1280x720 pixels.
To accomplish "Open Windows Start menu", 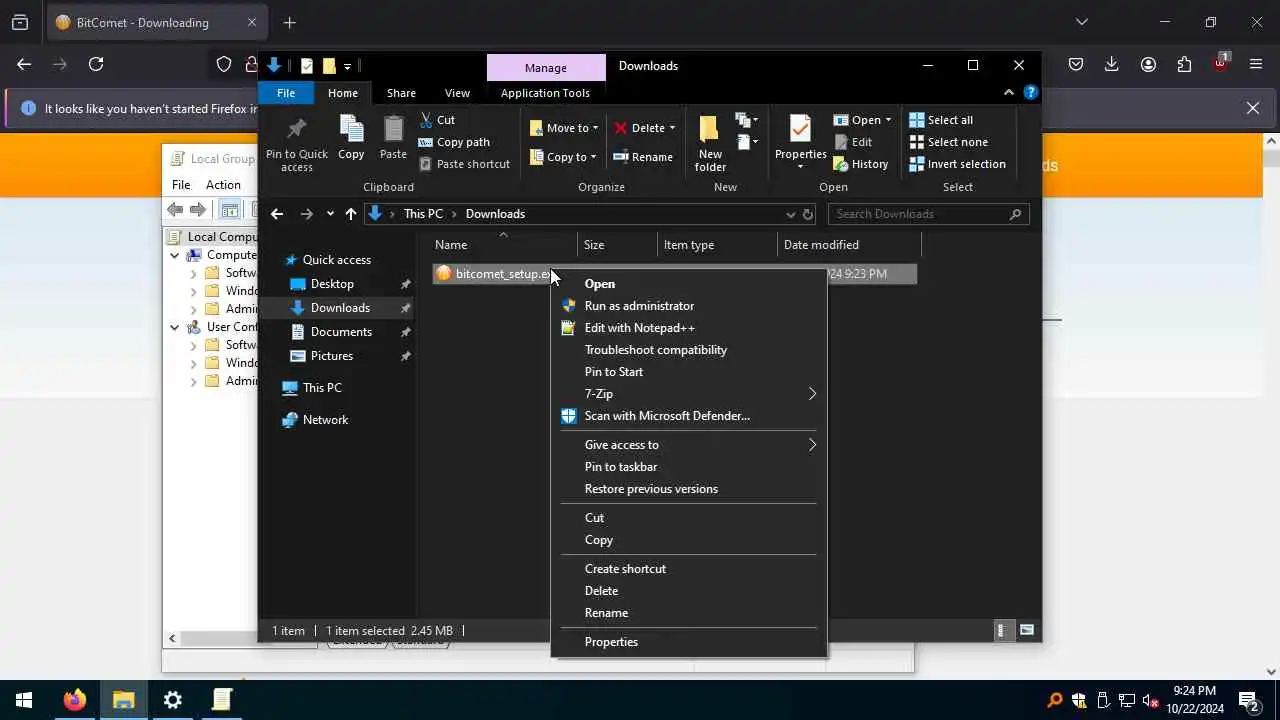I will (24, 700).
